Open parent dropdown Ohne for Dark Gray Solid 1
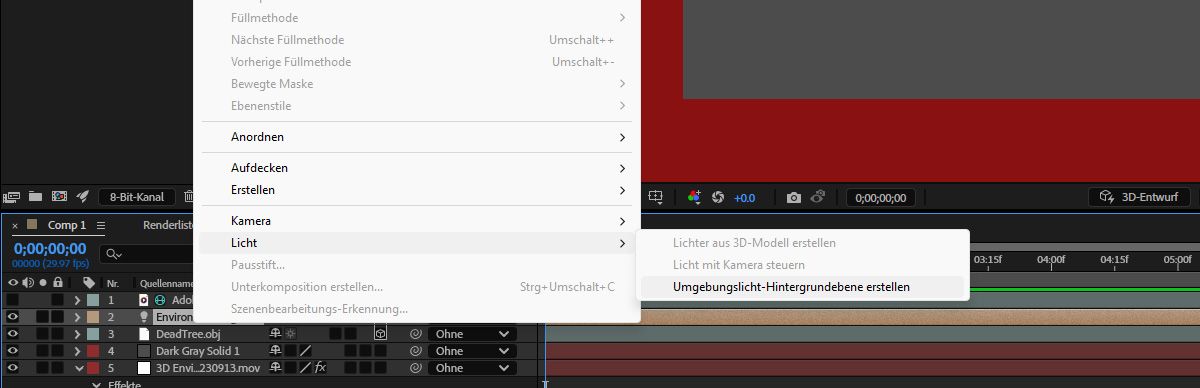Screen dimensions: 1200x388 tap(472, 351)
